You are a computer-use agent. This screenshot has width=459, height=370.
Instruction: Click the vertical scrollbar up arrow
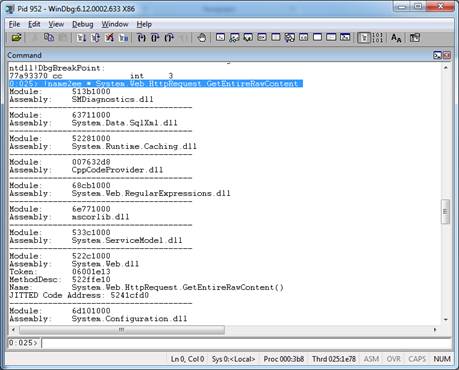click(446, 68)
